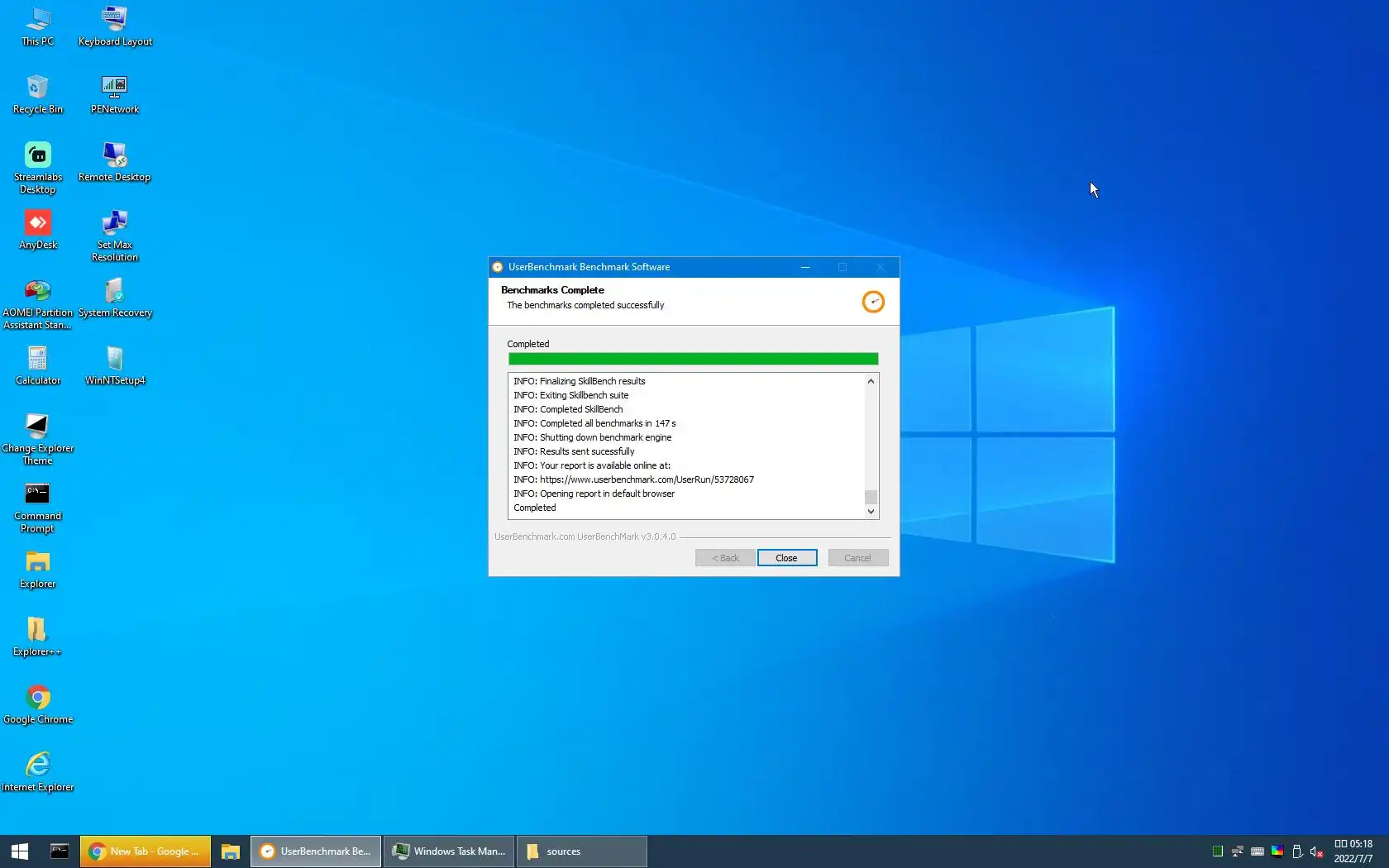Switch to the New Tab Google Chrome taskbar window
The image size is (1389, 868).
[146, 851]
